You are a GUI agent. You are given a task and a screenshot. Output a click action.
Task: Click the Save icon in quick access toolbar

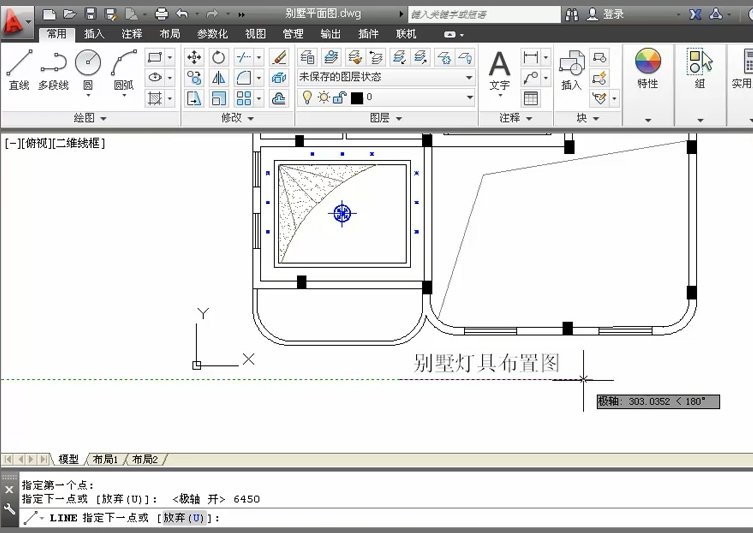[90, 14]
